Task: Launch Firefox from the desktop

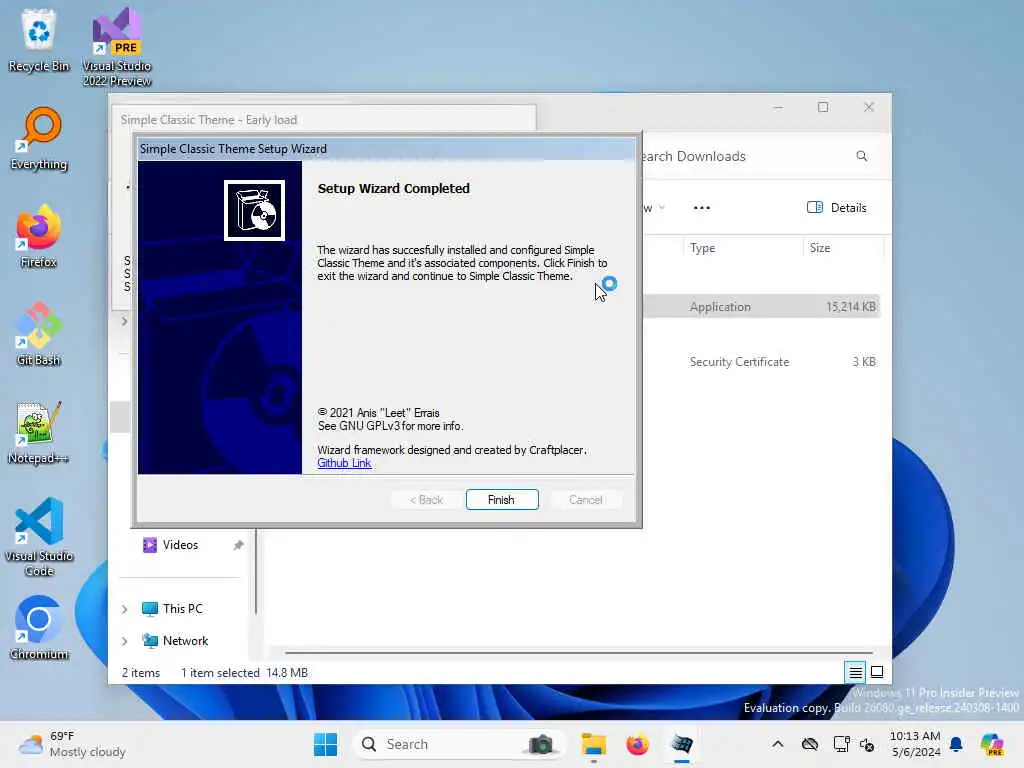Action: pos(39,236)
